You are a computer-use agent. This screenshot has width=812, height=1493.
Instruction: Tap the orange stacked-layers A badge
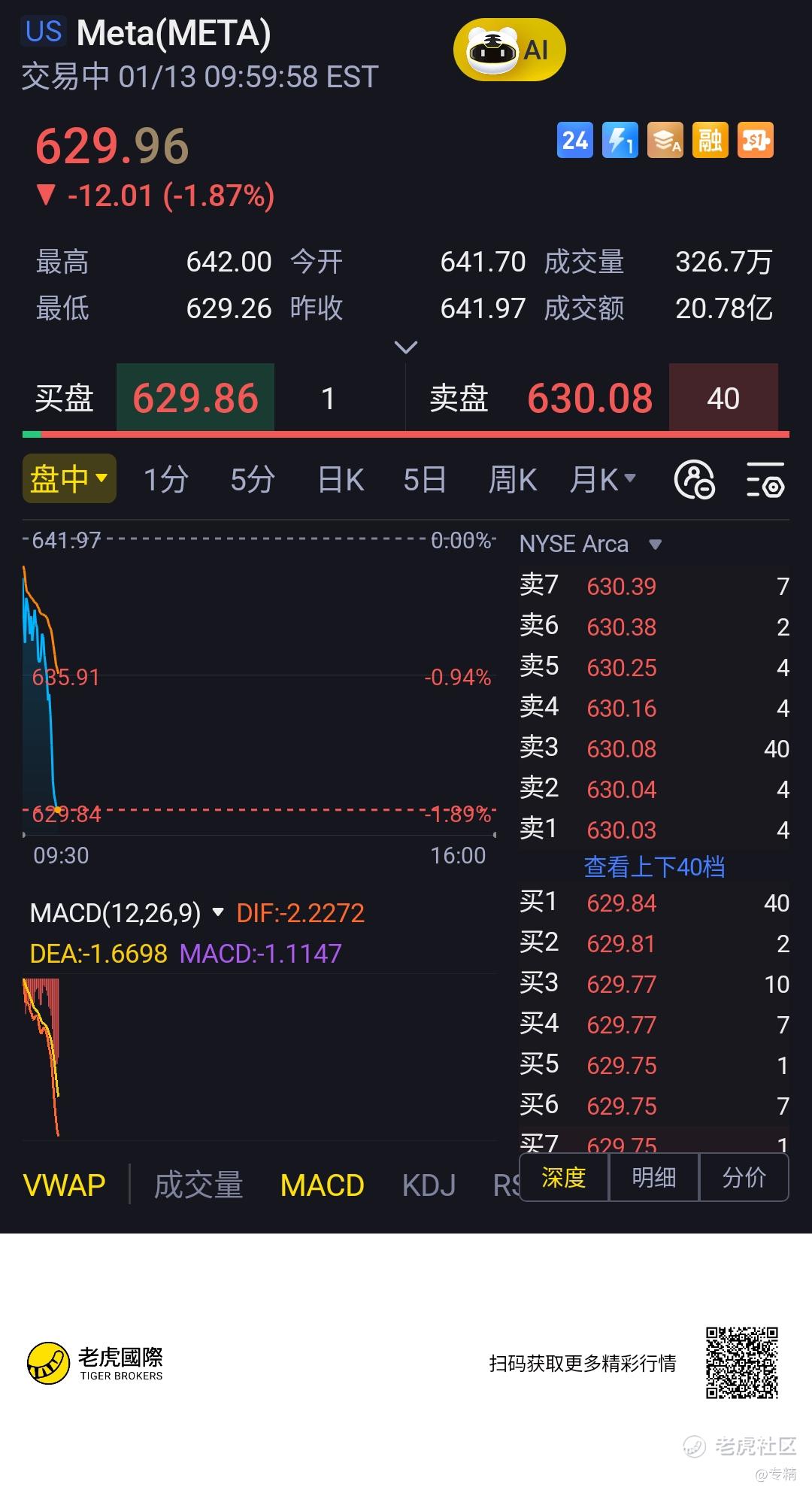click(x=665, y=140)
